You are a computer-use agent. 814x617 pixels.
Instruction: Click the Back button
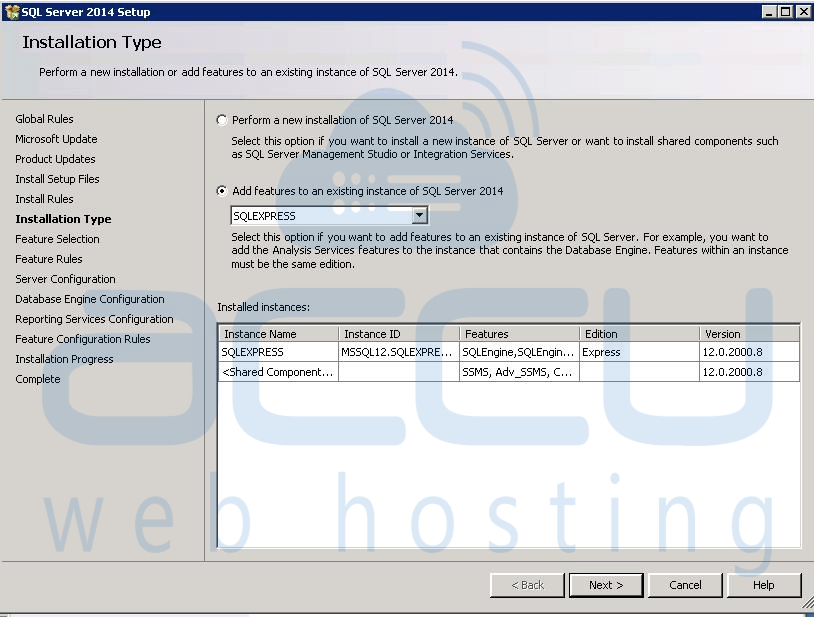click(x=527, y=585)
